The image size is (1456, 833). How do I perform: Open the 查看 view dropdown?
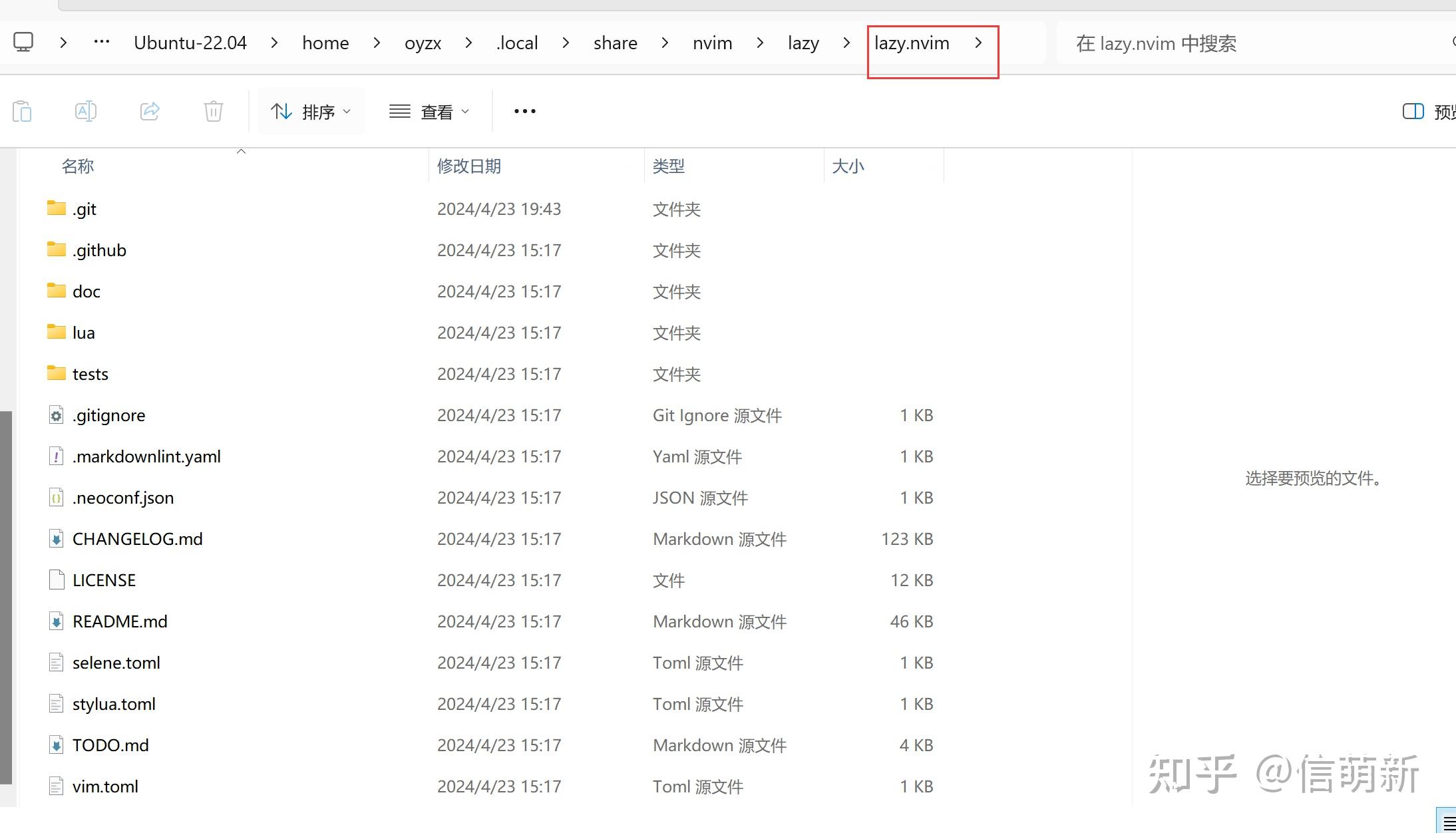tap(429, 111)
